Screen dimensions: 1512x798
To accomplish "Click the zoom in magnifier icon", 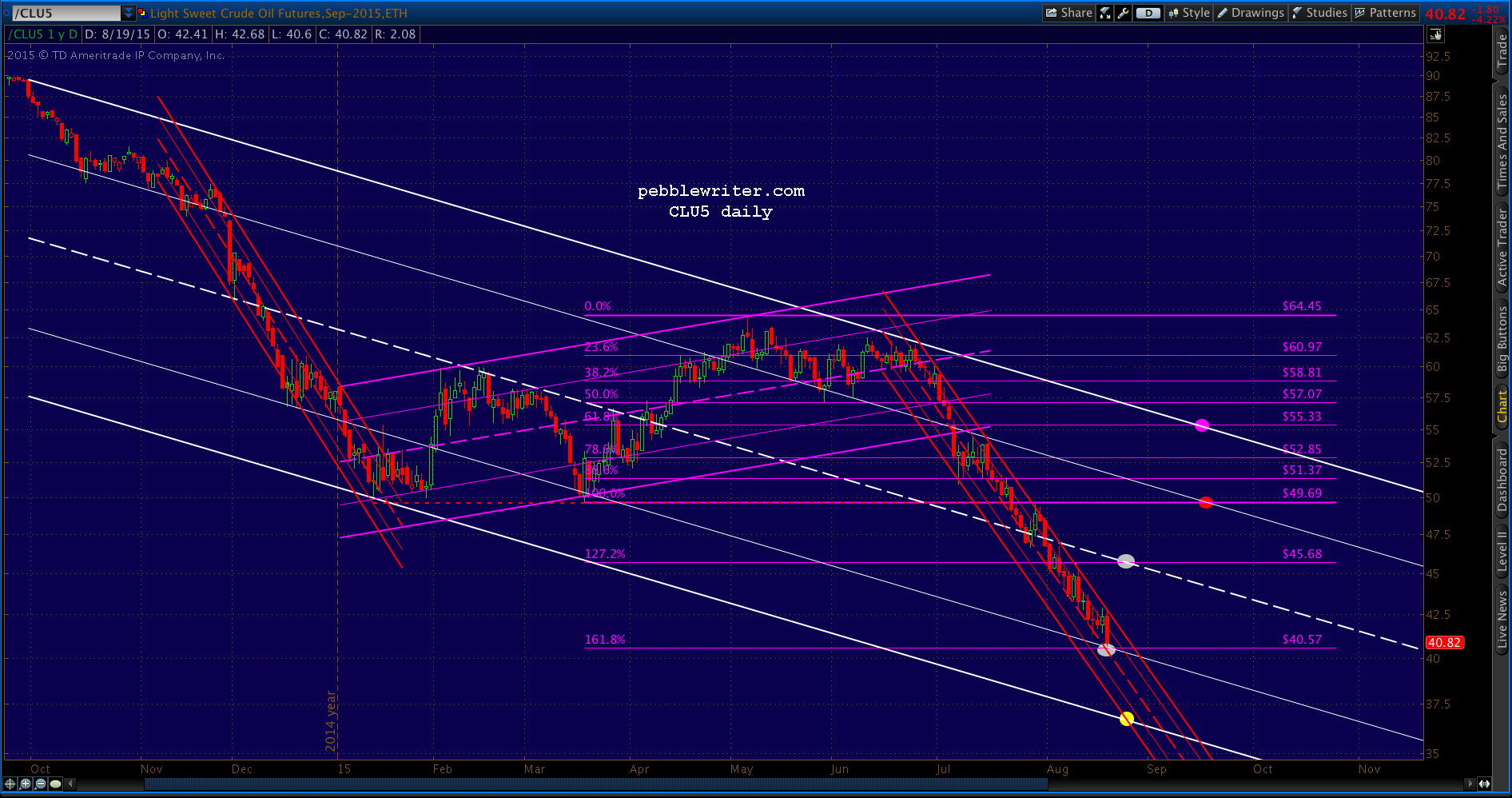I will tap(26, 784).
